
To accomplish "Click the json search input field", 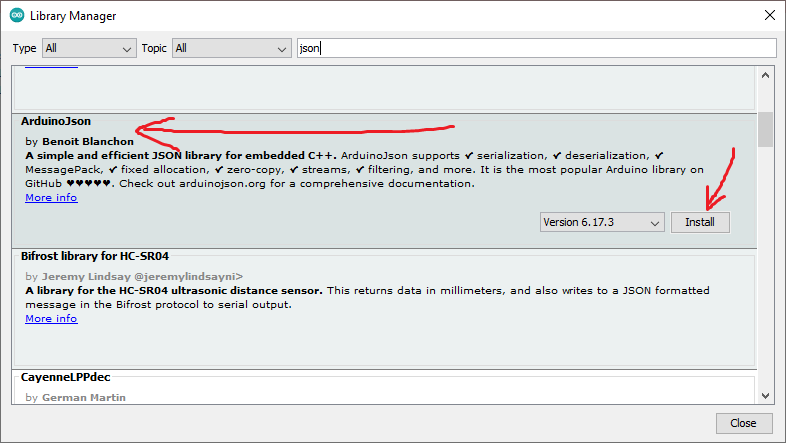I will tap(536, 48).
